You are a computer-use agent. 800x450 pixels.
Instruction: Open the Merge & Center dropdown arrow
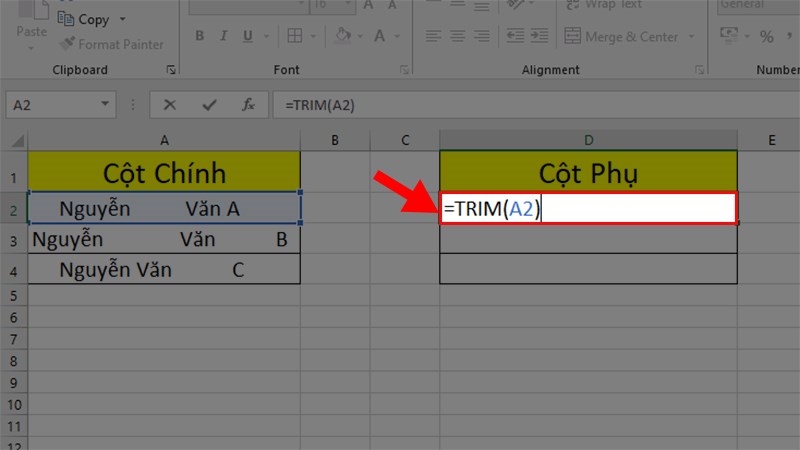[x=691, y=37]
